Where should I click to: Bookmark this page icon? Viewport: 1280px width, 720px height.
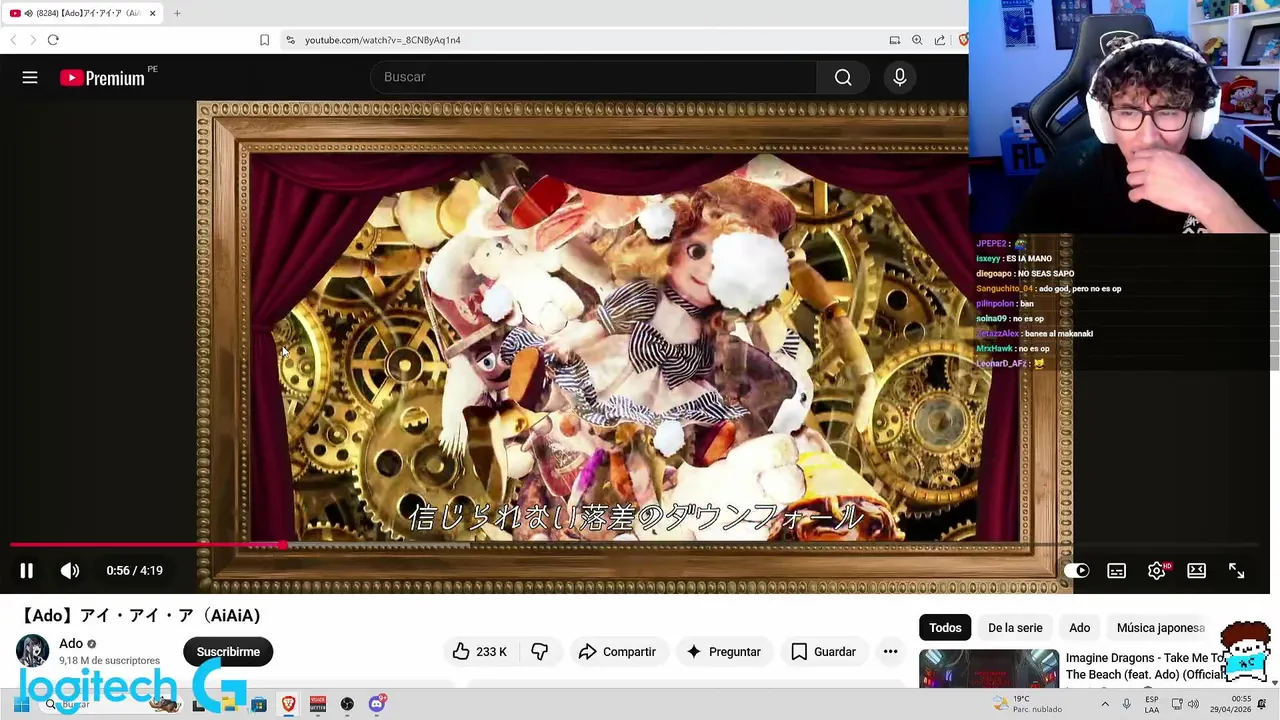264,40
